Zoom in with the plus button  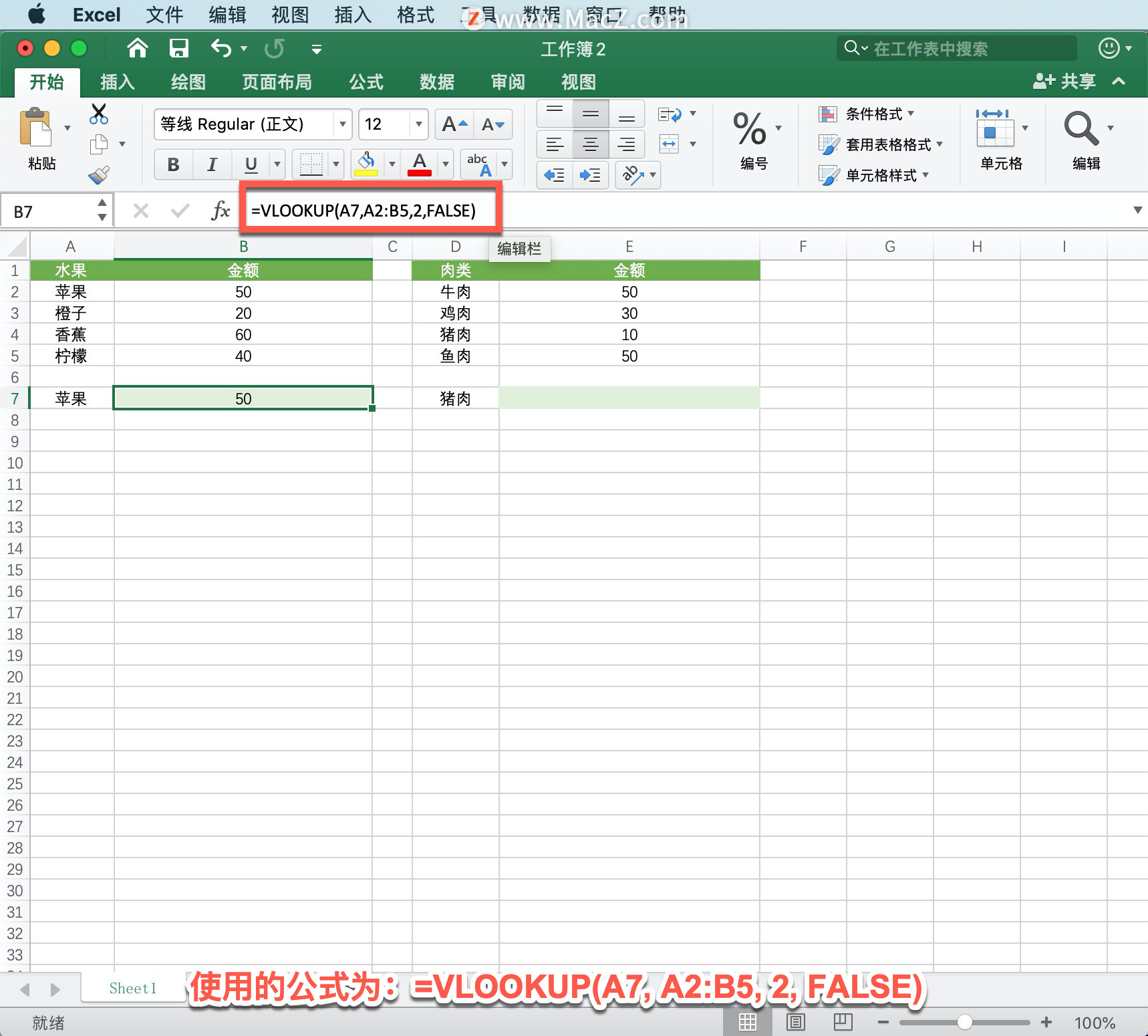[x=1046, y=1022]
